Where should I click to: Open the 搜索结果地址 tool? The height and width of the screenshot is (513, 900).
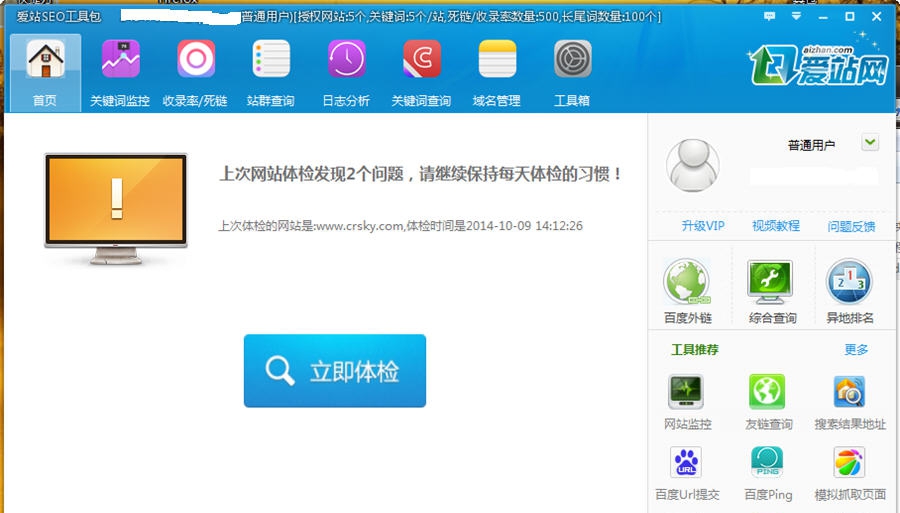pyautogui.click(x=850, y=402)
